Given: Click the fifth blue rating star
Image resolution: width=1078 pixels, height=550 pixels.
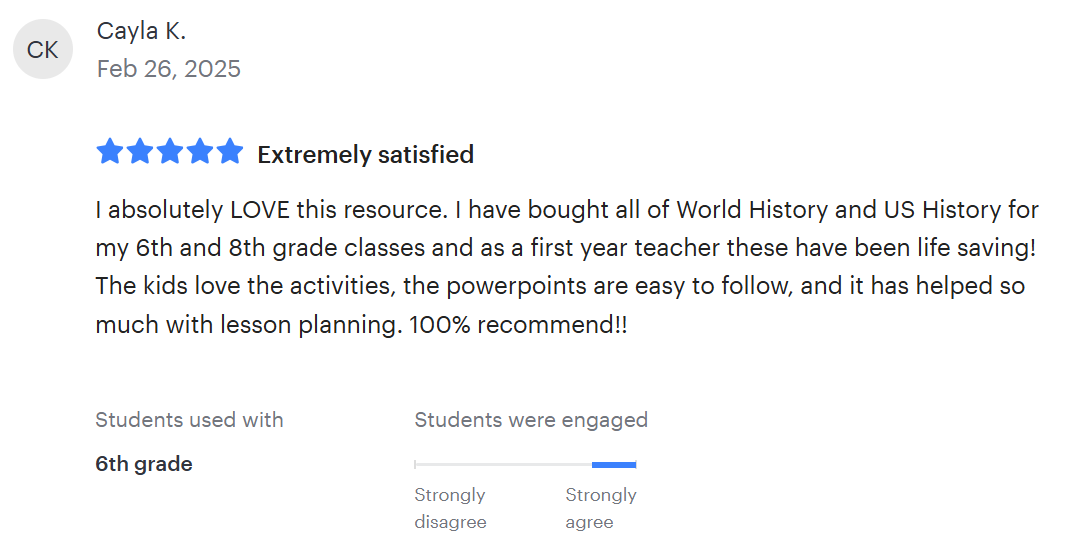Looking at the screenshot, I should (x=230, y=152).
